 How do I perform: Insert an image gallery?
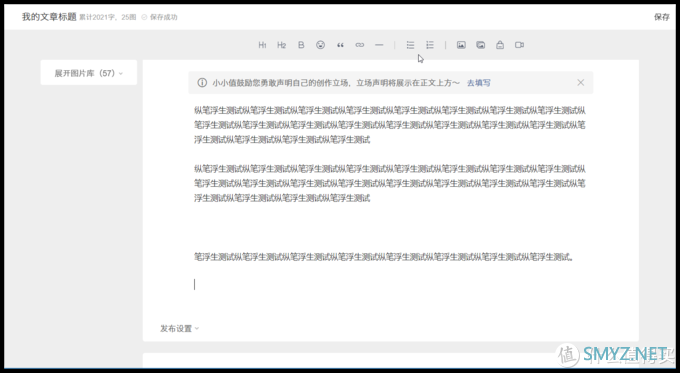pos(481,45)
